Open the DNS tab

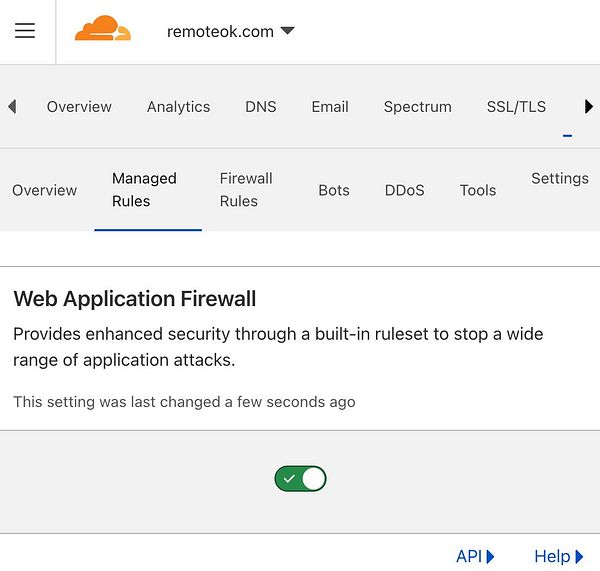click(260, 107)
